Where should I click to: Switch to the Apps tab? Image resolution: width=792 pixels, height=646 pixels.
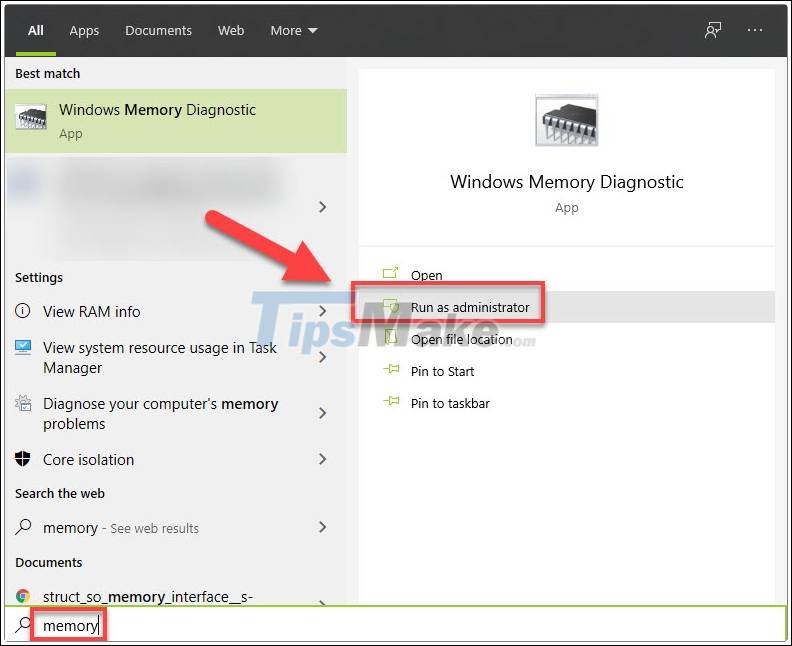(84, 30)
